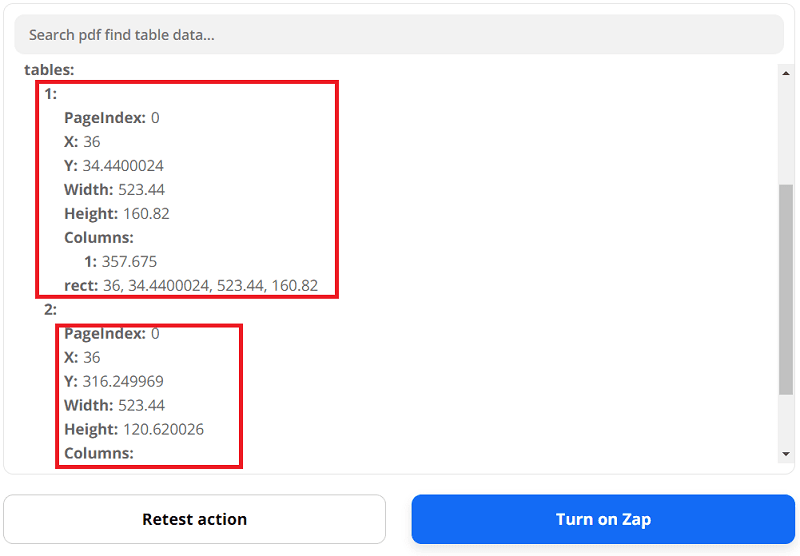Select the Y: 34.4400024 value
The width and height of the screenshot is (800, 556).
123,166
